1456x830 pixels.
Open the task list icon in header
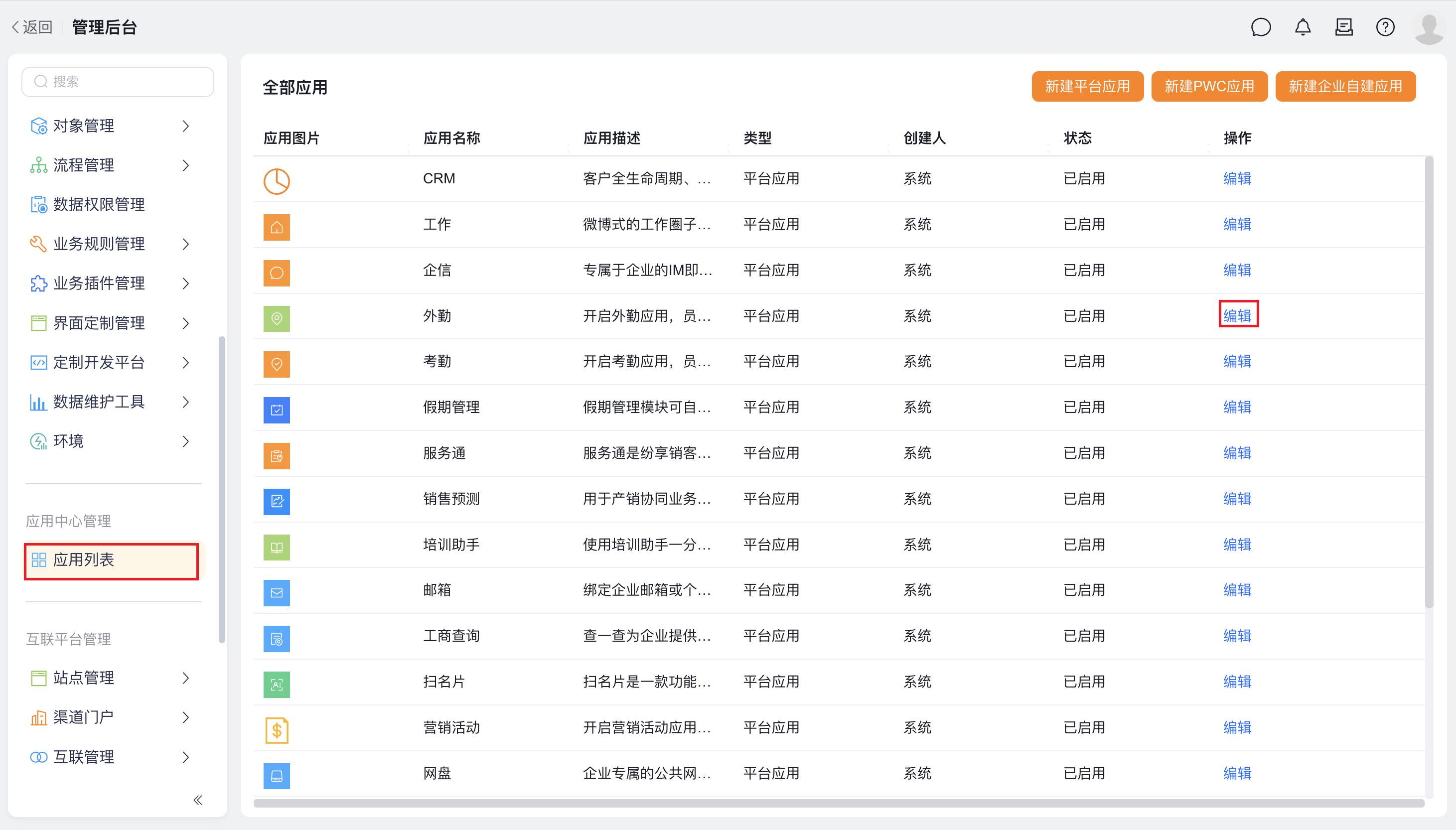click(x=1344, y=27)
